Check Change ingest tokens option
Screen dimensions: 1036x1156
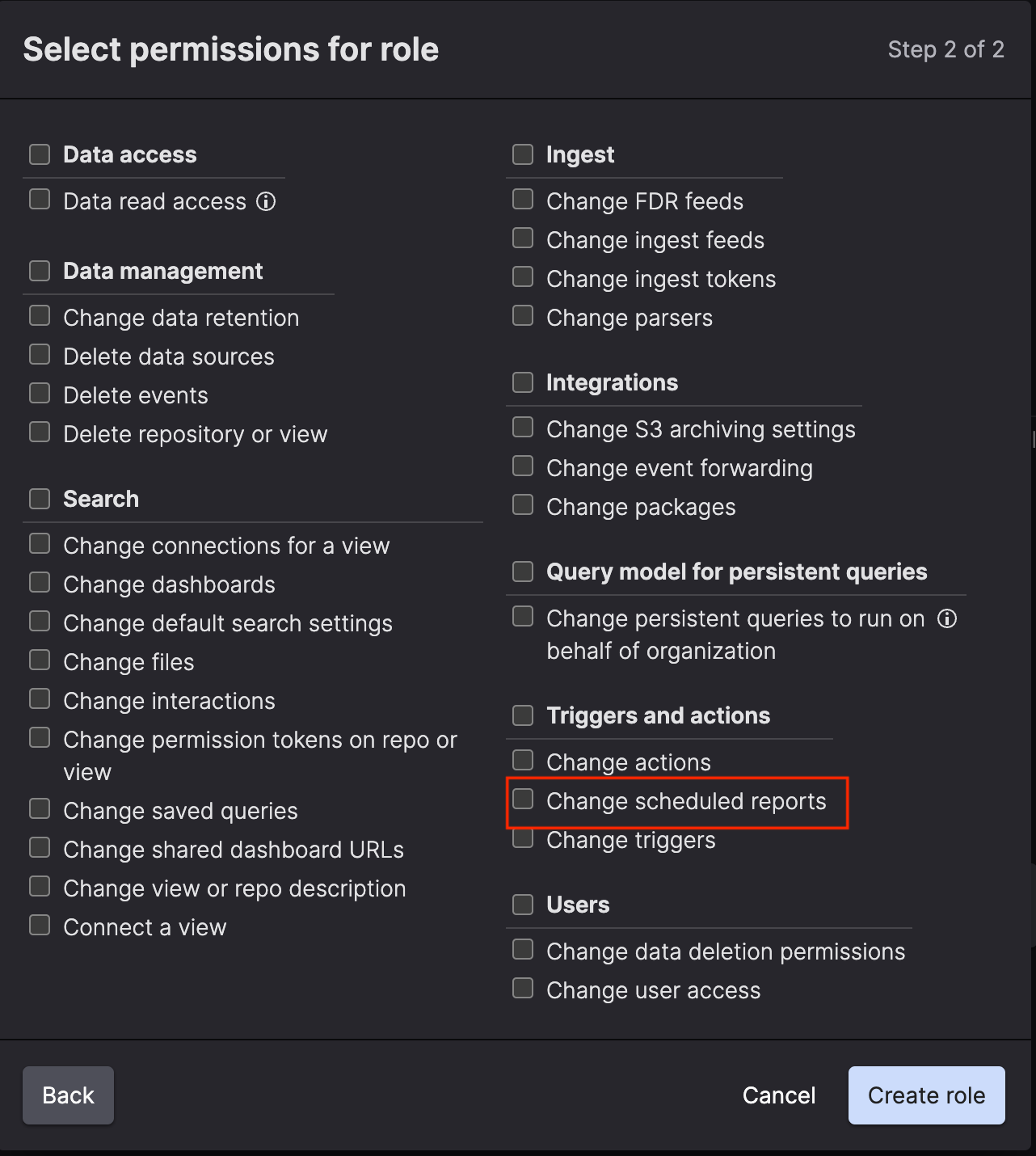tap(524, 277)
